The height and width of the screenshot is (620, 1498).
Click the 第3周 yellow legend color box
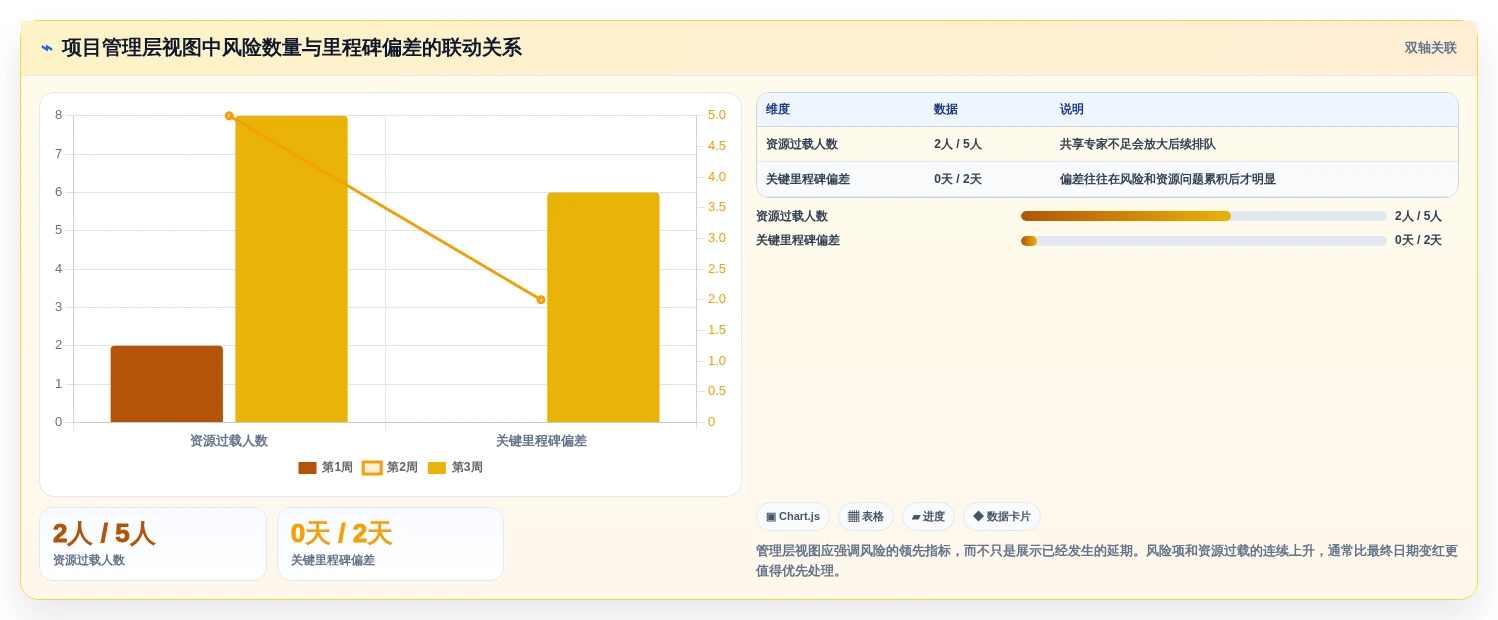click(x=437, y=468)
